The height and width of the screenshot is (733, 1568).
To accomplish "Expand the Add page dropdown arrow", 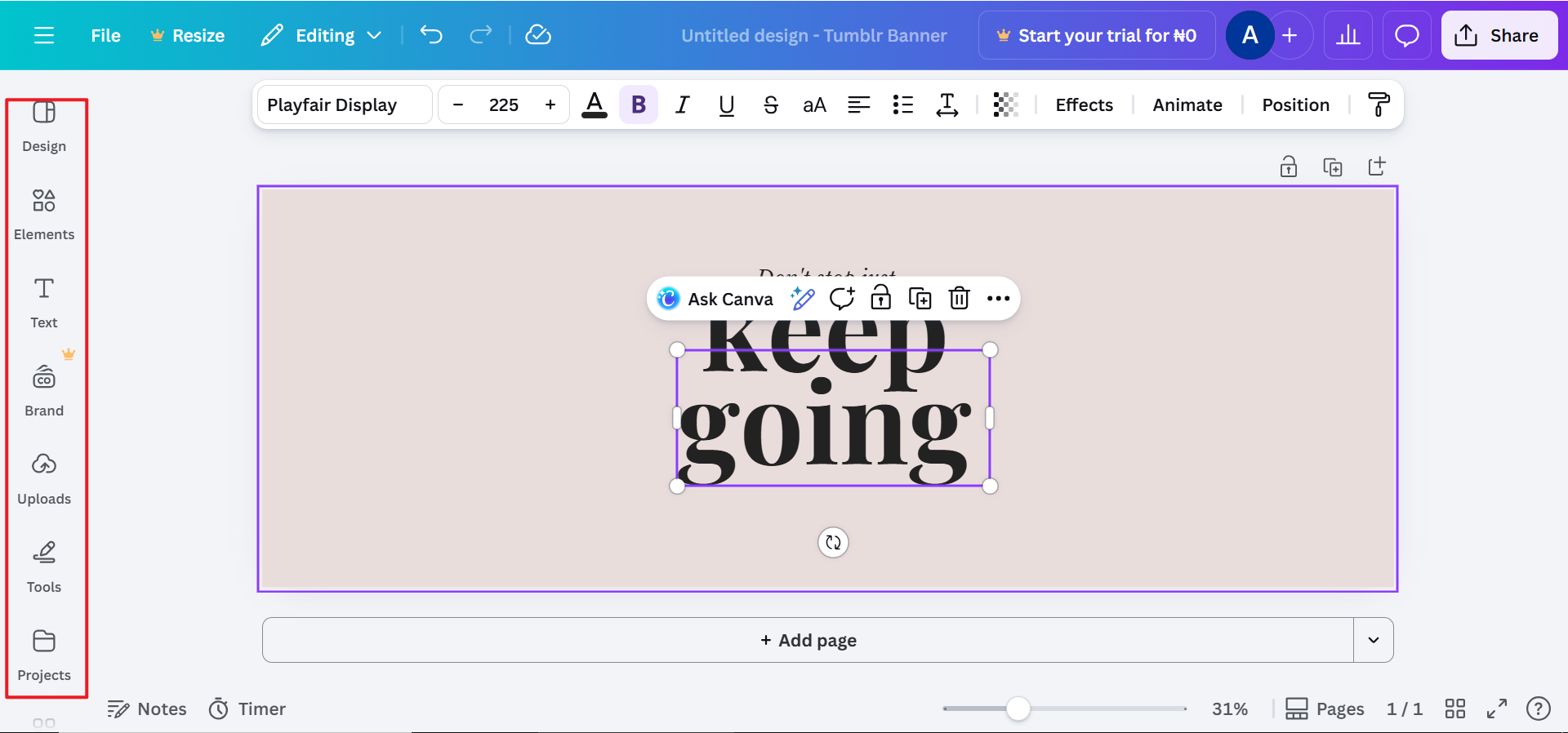I will click(x=1374, y=640).
